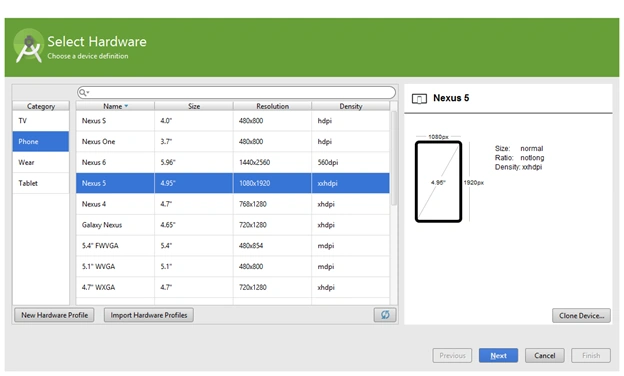
Task: Select the Phone category
Action: coord(41,142)
